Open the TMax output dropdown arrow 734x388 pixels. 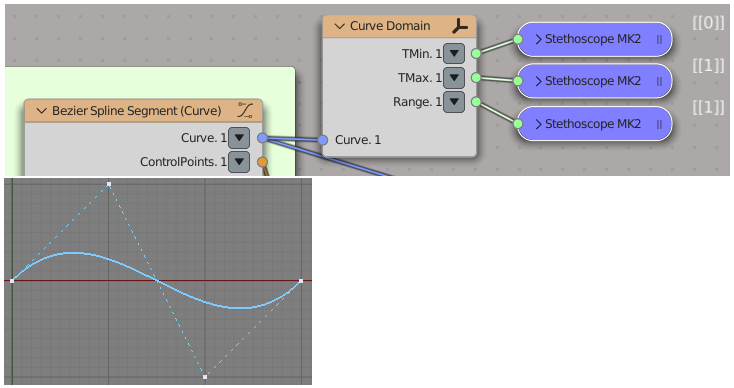[x=454, y=78]
